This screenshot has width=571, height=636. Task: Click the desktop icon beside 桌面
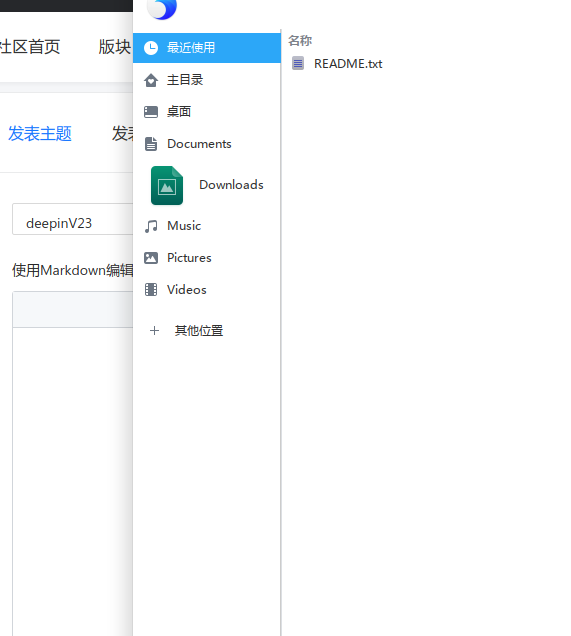[x=151, y=112]
